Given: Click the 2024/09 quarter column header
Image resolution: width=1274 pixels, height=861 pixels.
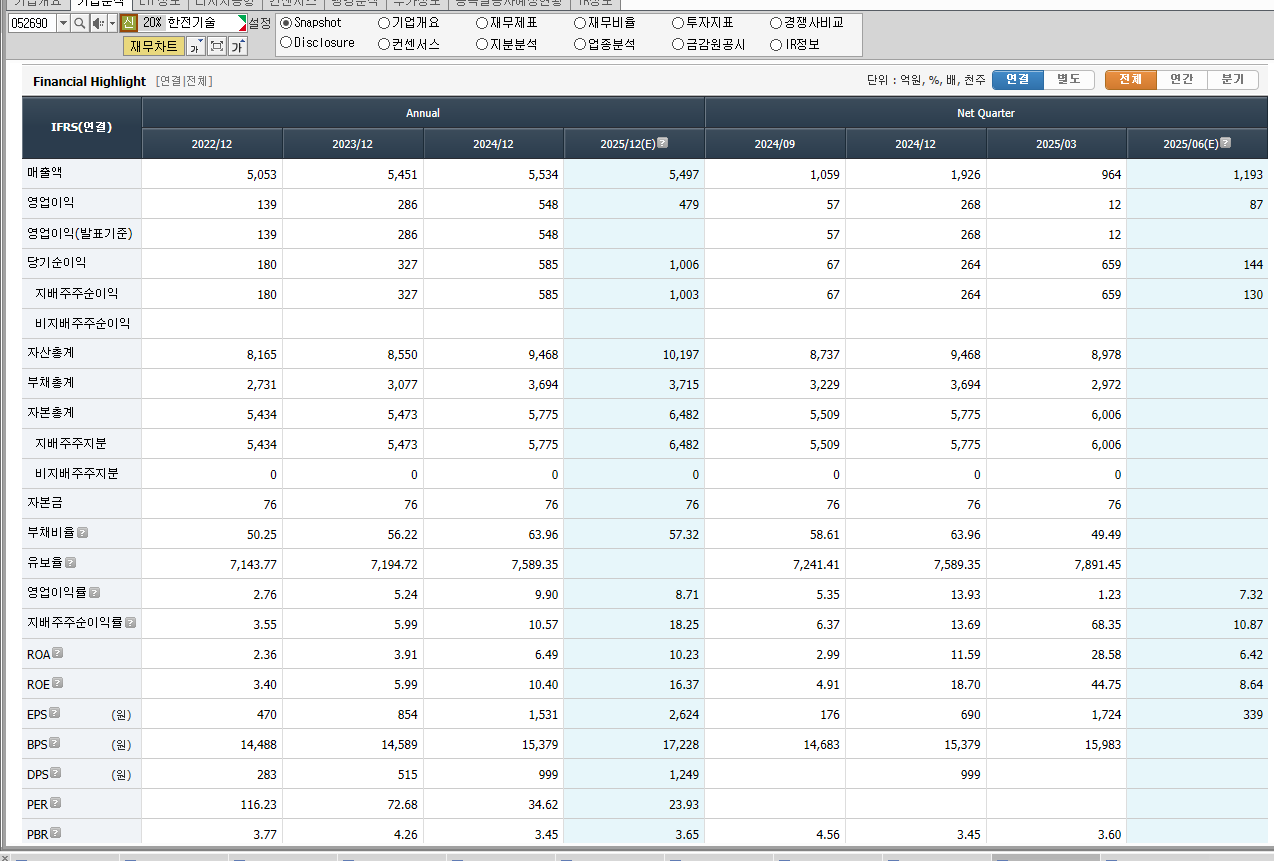Looking at the screenshot, I should point(775,144).
